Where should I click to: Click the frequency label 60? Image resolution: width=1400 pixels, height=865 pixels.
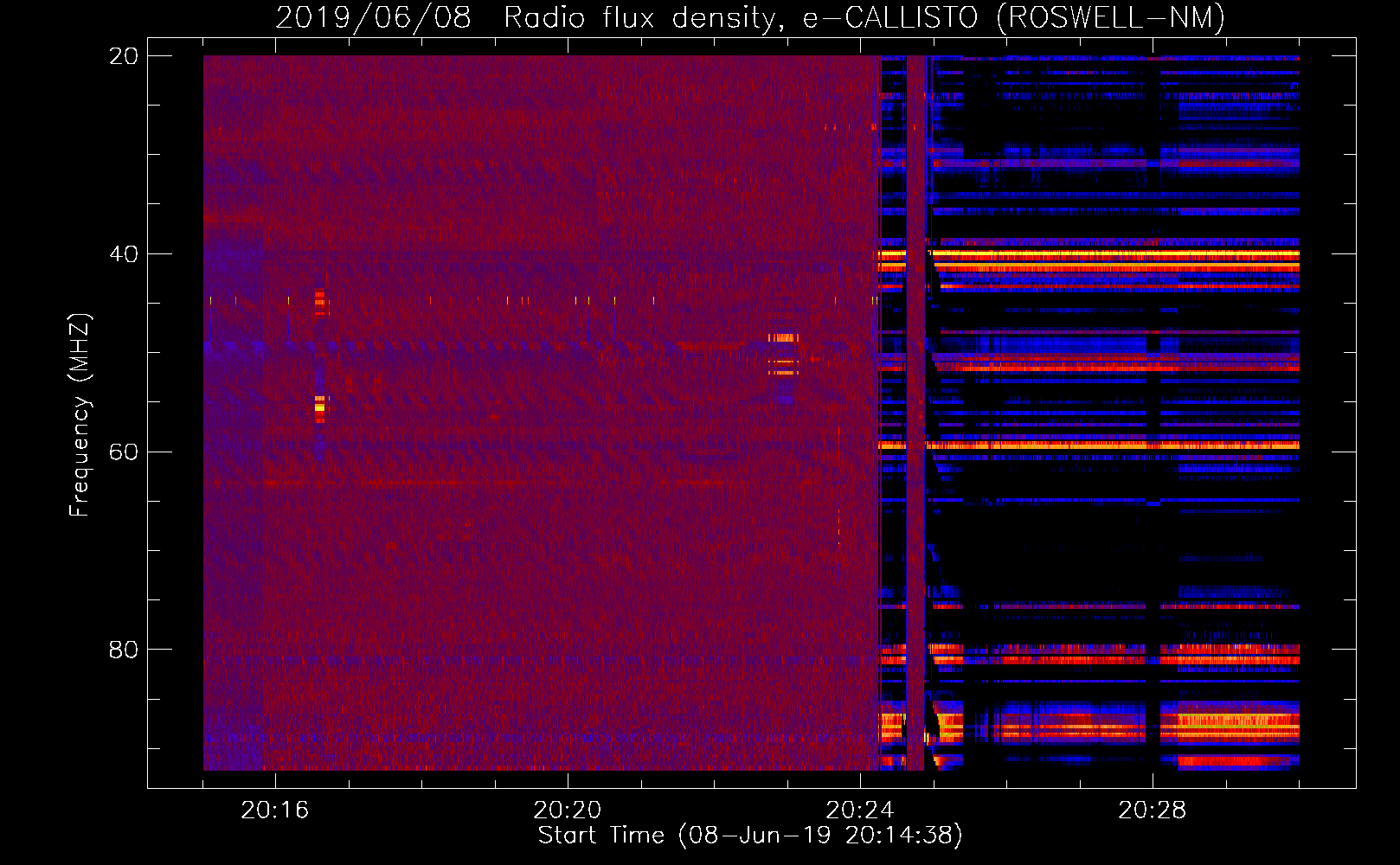(123, 452)
